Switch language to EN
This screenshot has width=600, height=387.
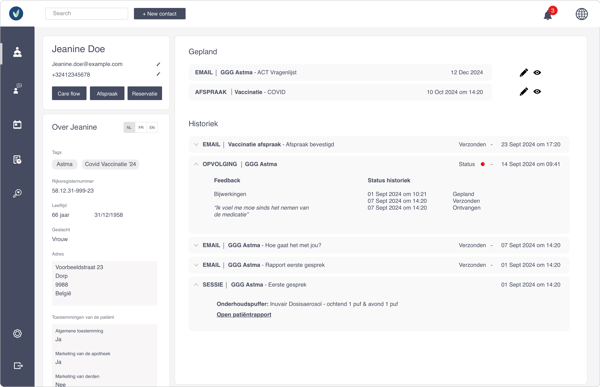(x=152, y=127)
